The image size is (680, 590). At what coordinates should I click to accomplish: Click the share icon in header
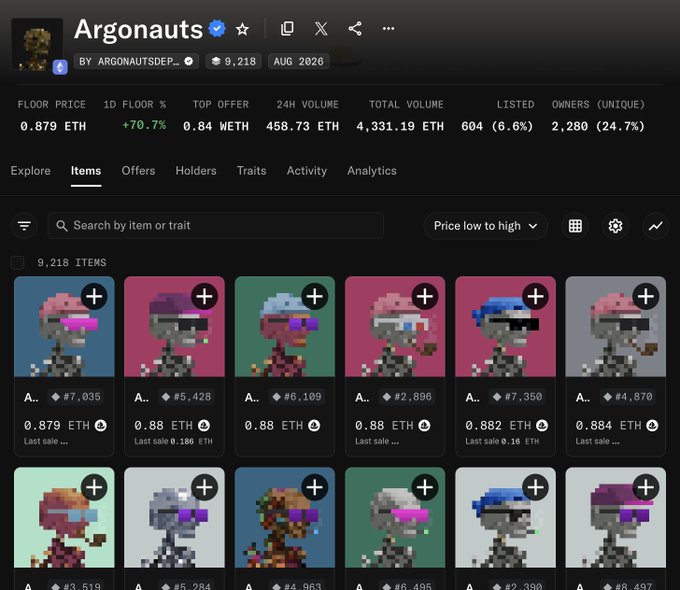355,29
